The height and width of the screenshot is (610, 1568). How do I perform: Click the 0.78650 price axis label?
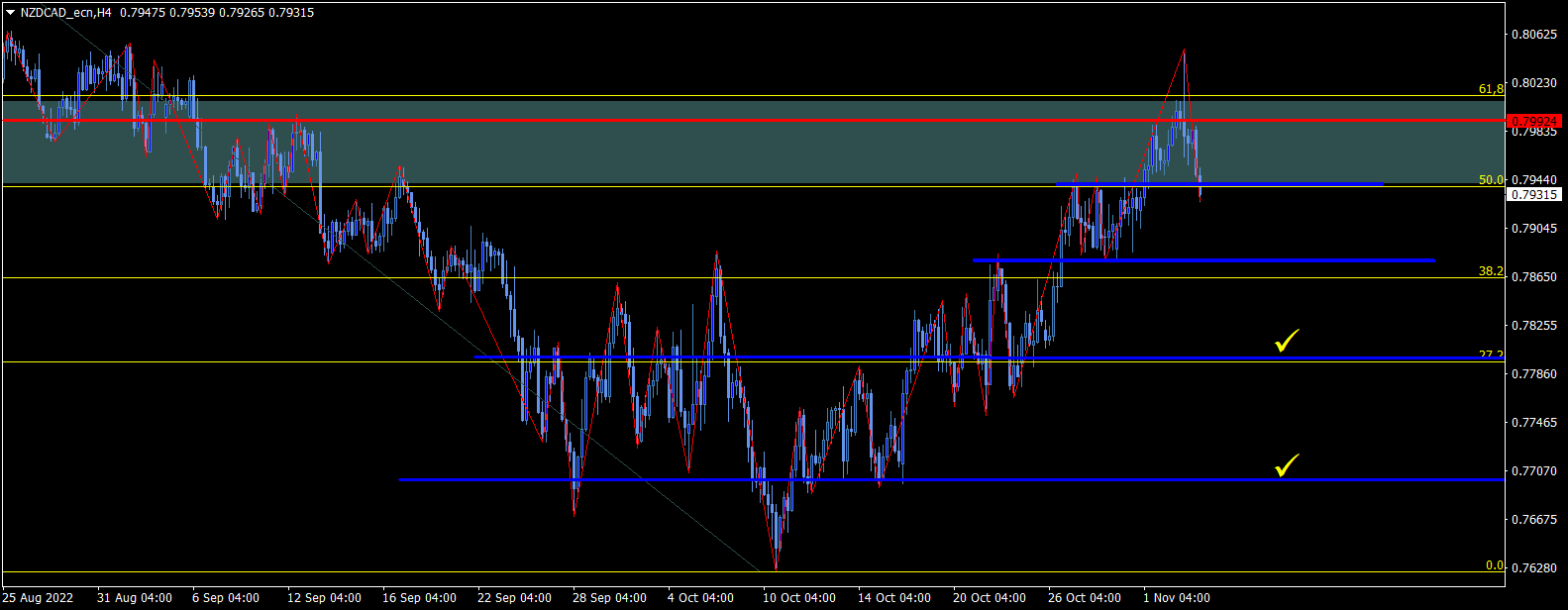(x=1534, y=277)
